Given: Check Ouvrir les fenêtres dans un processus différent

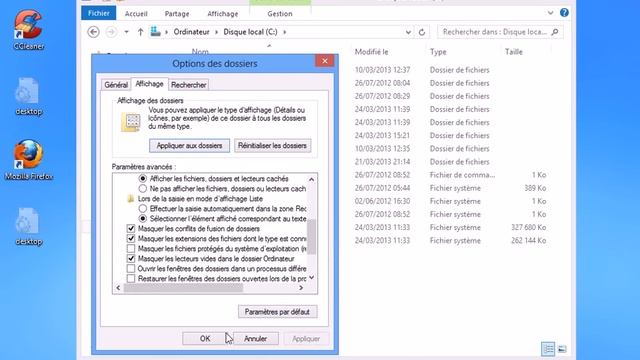Looking at the screenshot, I should click(131, 269).
